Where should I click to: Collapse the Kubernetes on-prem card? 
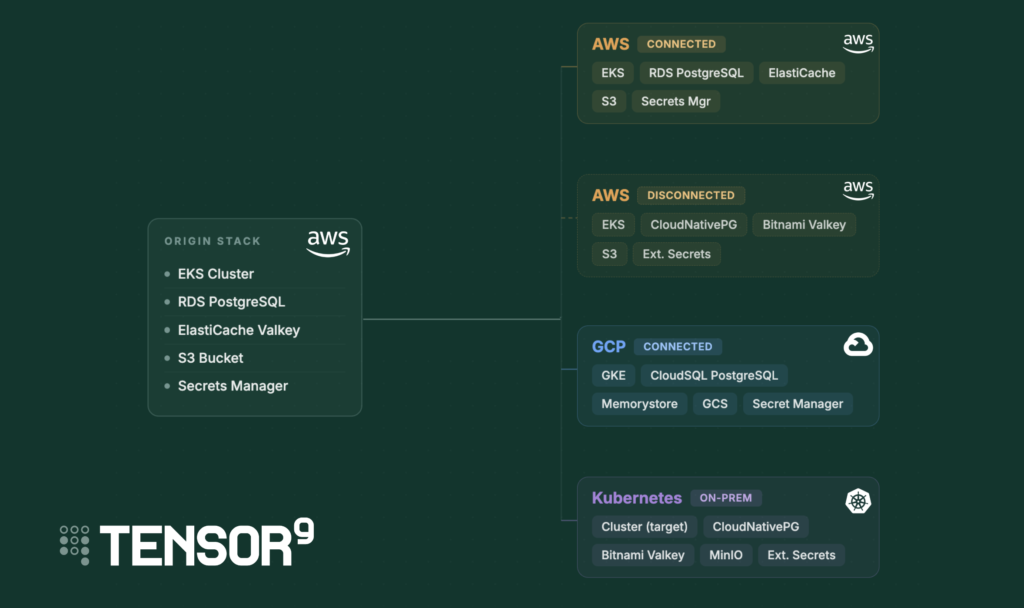[x=728, y=526]
